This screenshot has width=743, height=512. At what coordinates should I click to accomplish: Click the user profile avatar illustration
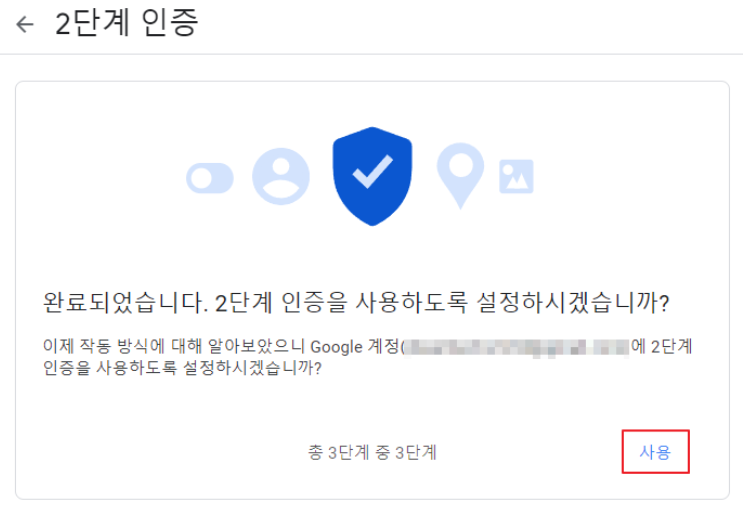click(x=281, y=176)
